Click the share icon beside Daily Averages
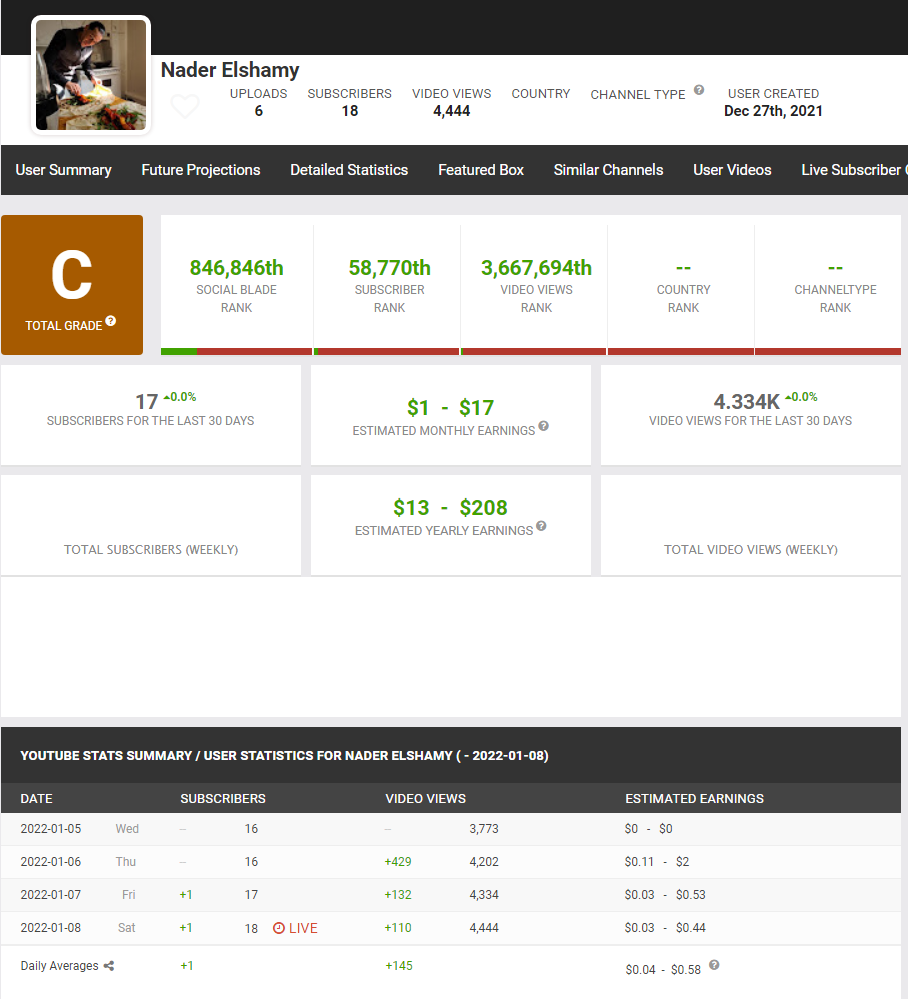 click(x=109, y=966)
